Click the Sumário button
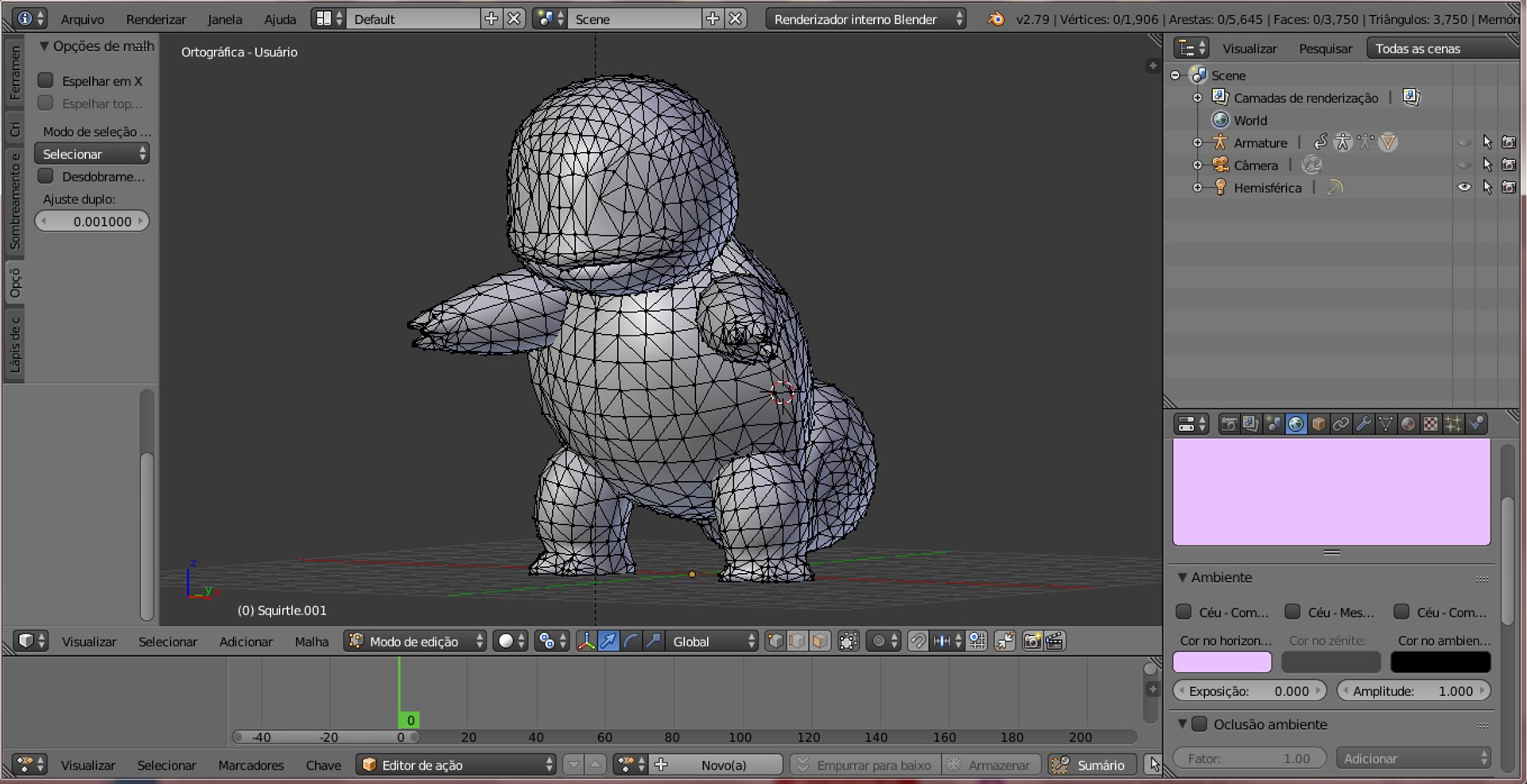The height and width of the screenshot is (784, 1527). [x=1093, y=765]
